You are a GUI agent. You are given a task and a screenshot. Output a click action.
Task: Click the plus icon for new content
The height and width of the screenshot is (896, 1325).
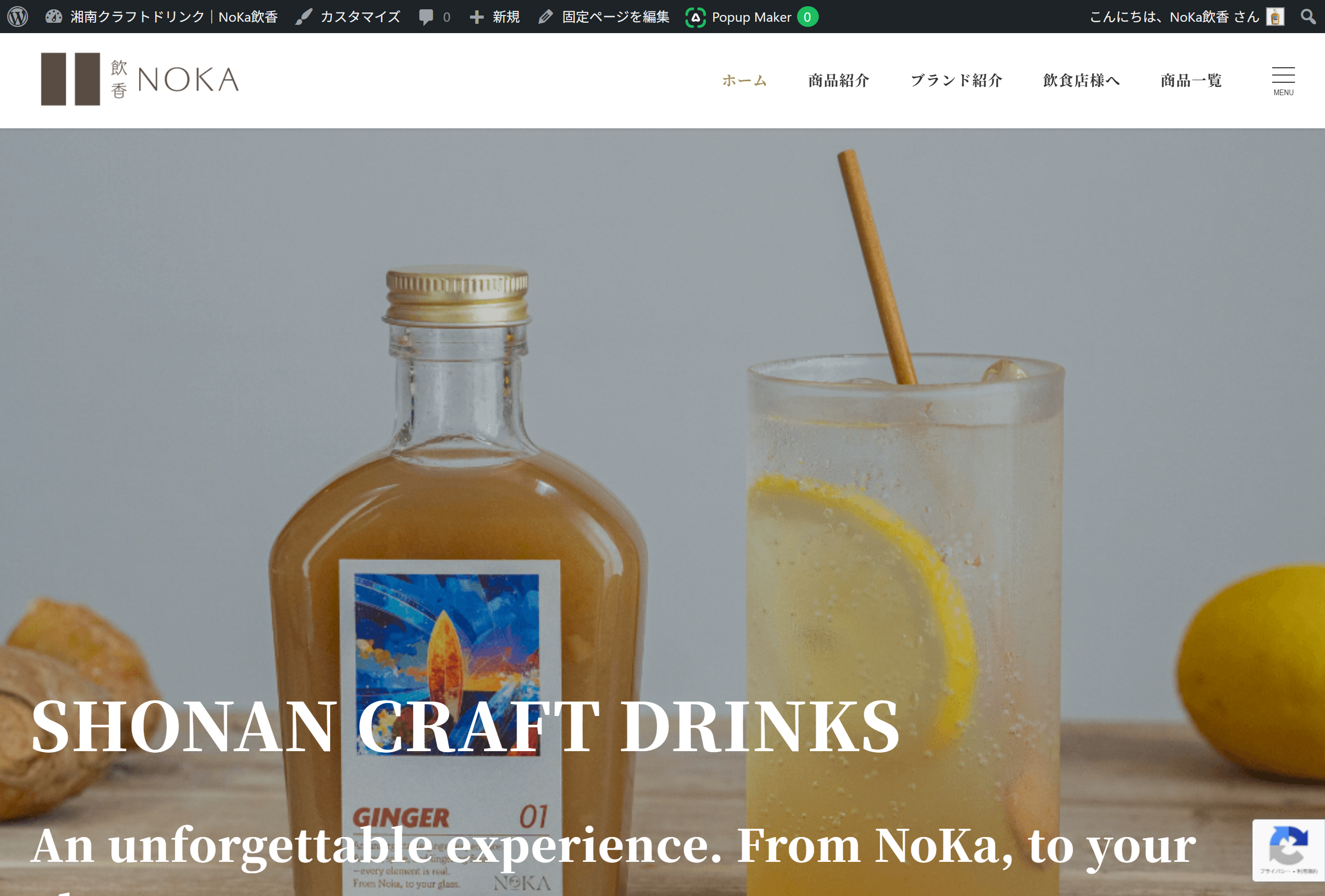pyautogui.click(x=477, y=17)
